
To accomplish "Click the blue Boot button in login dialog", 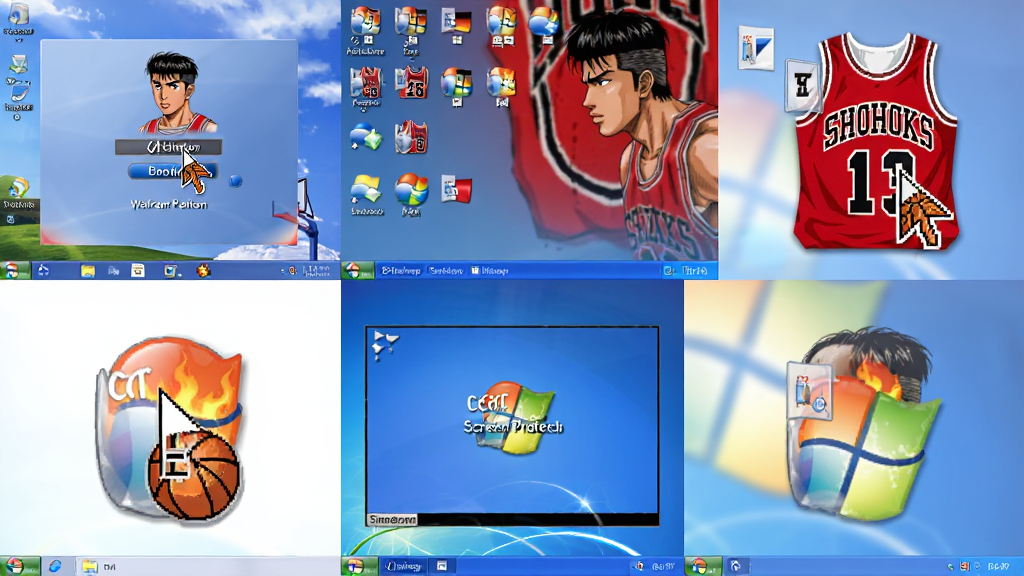I will point(172,171).
